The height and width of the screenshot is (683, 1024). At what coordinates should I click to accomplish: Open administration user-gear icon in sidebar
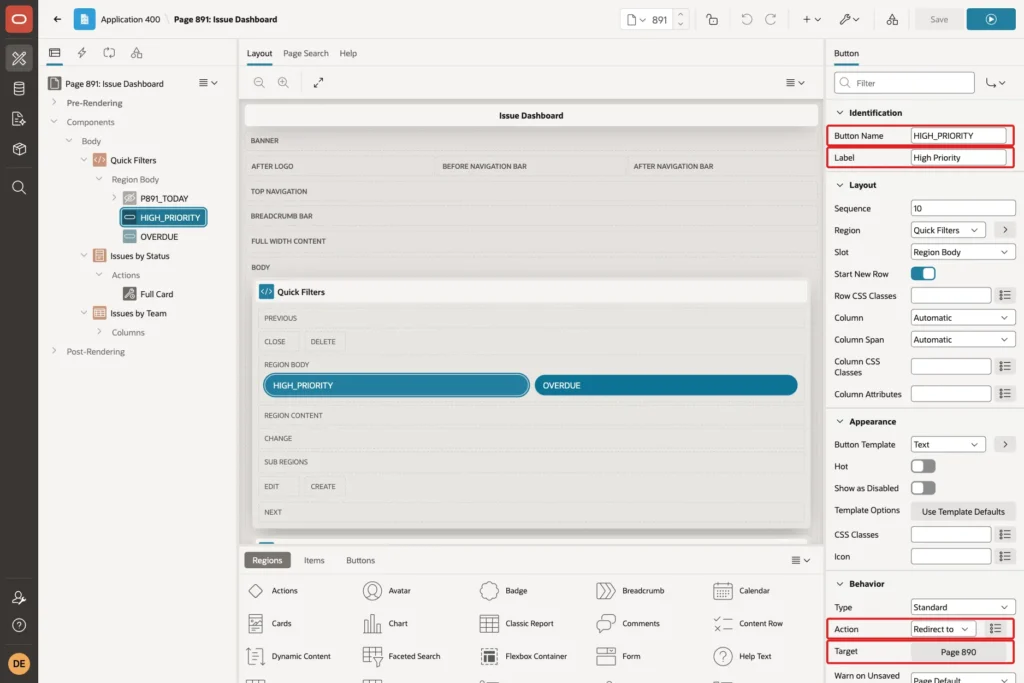click(19, 597)
